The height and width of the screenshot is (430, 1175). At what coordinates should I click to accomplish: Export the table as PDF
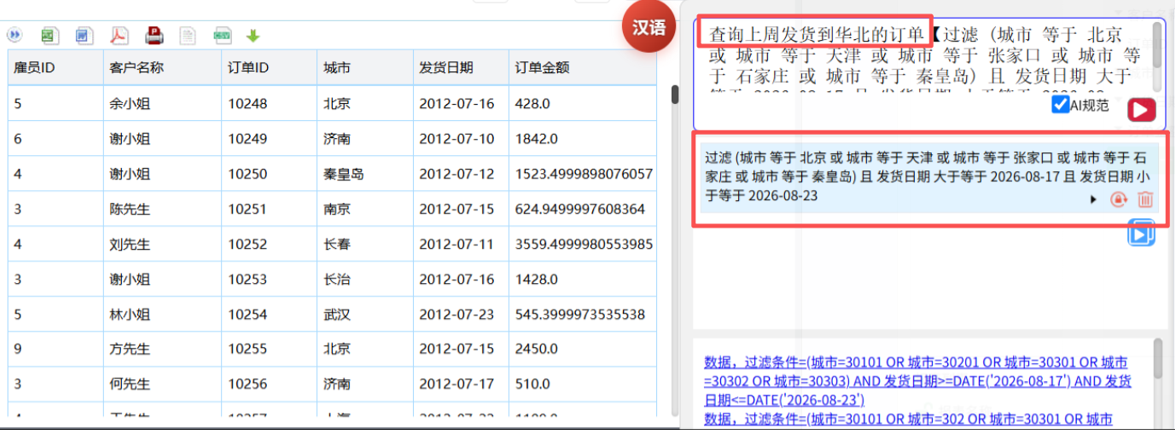point(119,34)
